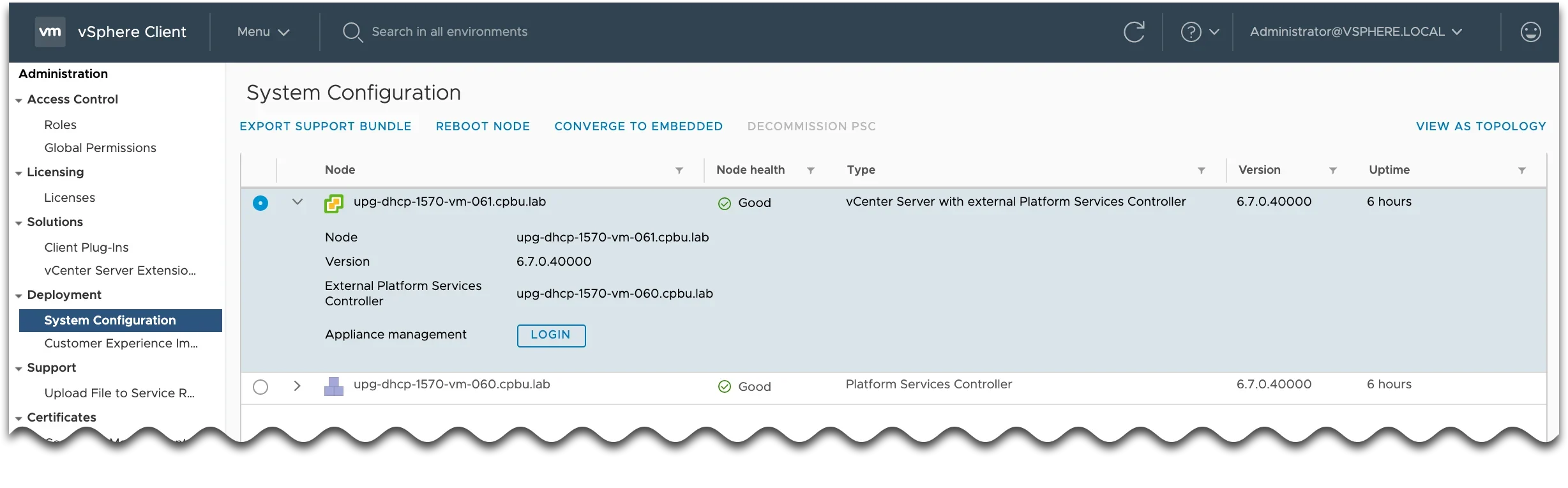Click EXPORT SUPPORT BUNDLE
1568x488 pixels.
(326, 126)
